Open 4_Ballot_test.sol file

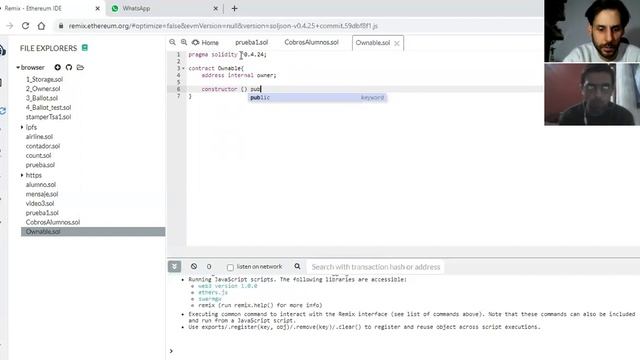coord(48,107)
